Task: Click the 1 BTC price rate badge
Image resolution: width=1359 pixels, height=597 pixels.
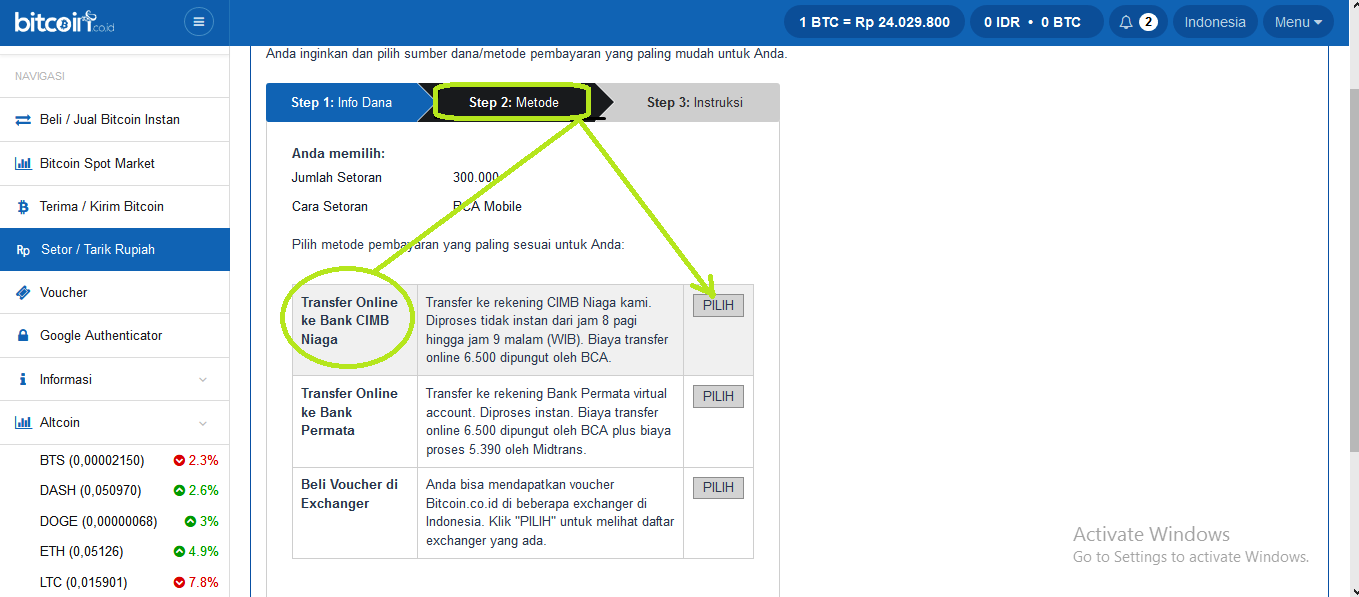Action: point(875,22)
